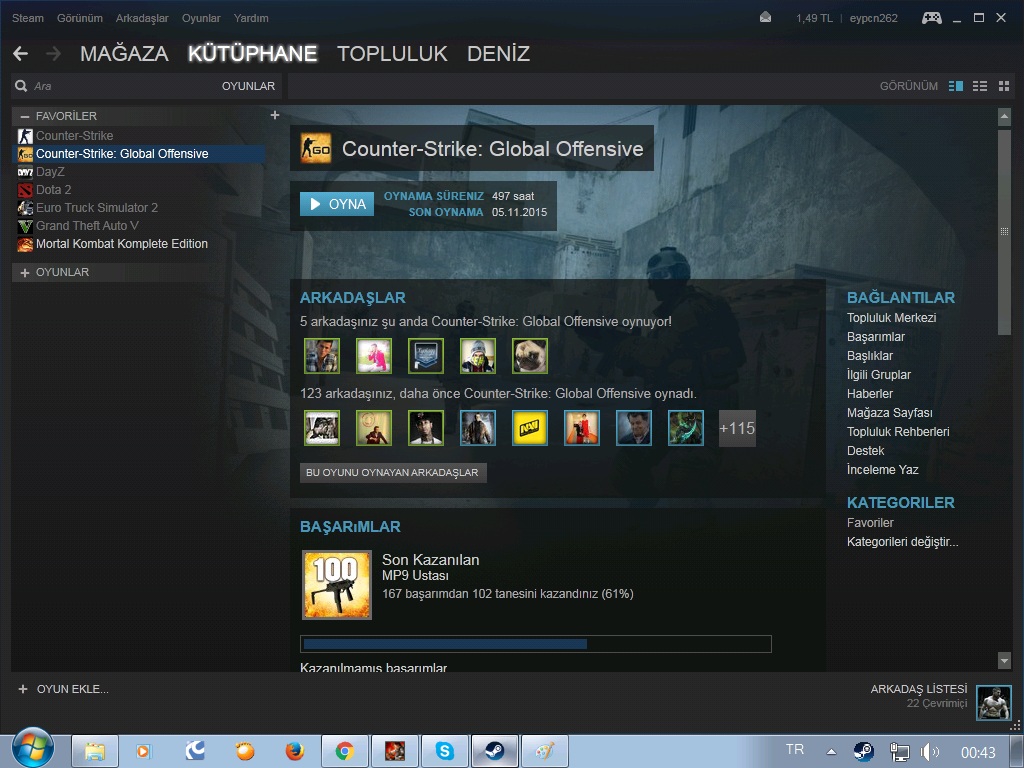
Task: Collapse the FAVORİLER category
Action: coord(25,116)
